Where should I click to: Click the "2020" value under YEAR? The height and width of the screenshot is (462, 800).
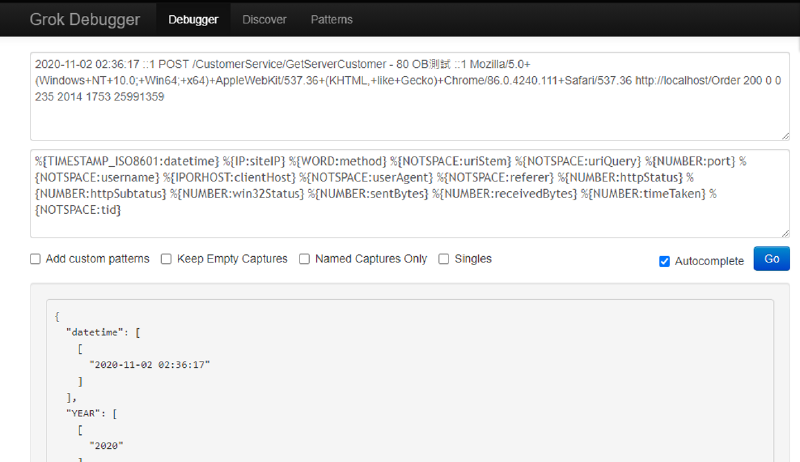click(x=106, y=445)
